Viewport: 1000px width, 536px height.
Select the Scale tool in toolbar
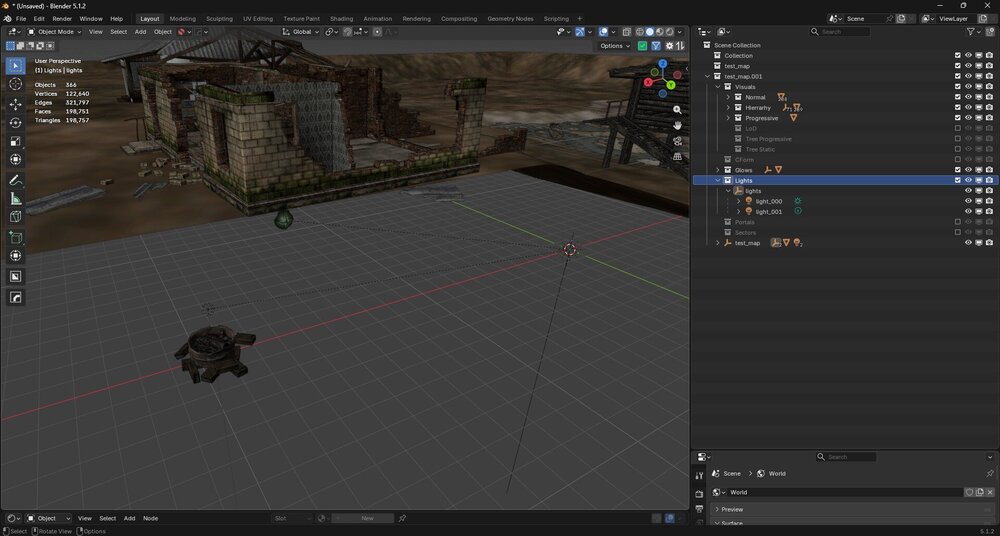coord(16,141)
